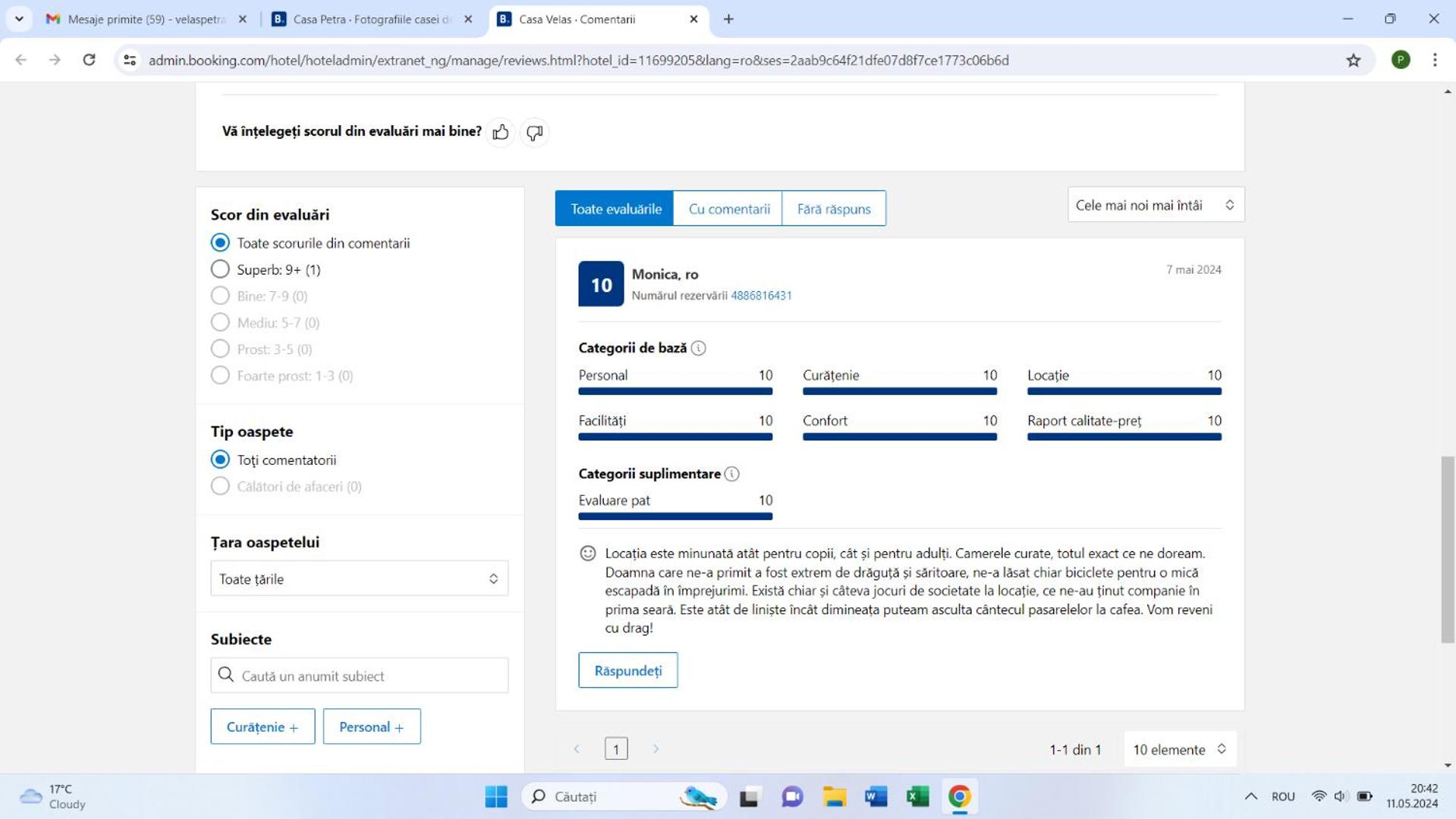Image resolution: width=1456 pixels, height=819 pixels.
Task: Open Cele mai noi mai întâi sort dropdown
Action: 1156,205
